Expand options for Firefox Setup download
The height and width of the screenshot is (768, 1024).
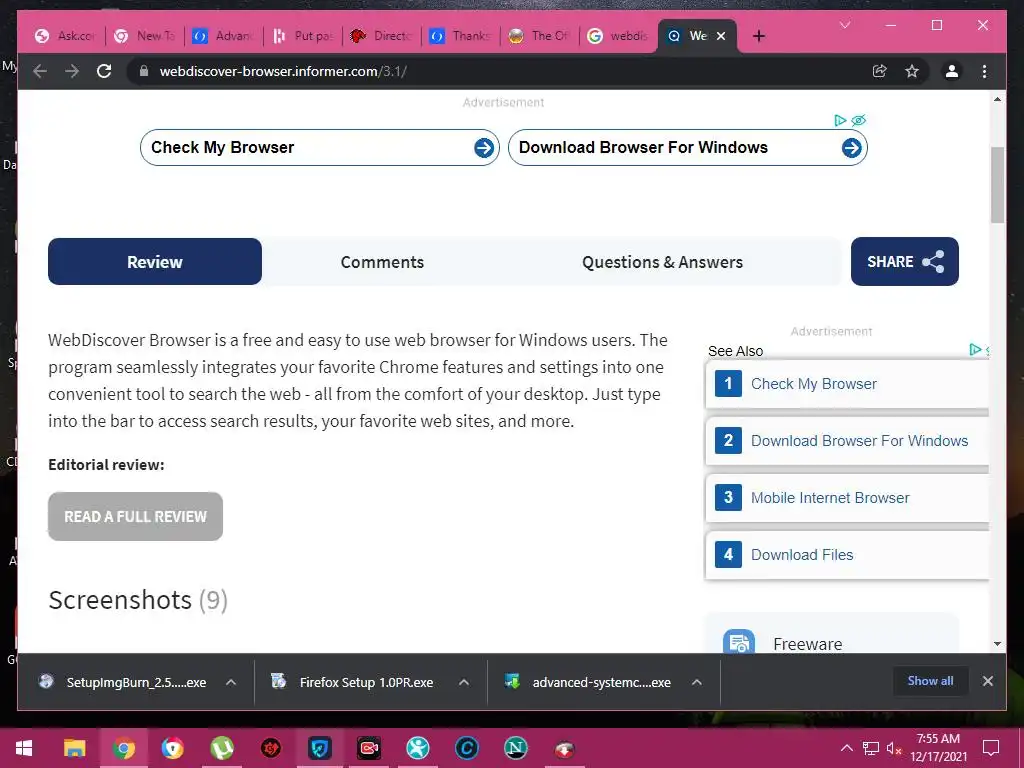click(x=464, y=682)
